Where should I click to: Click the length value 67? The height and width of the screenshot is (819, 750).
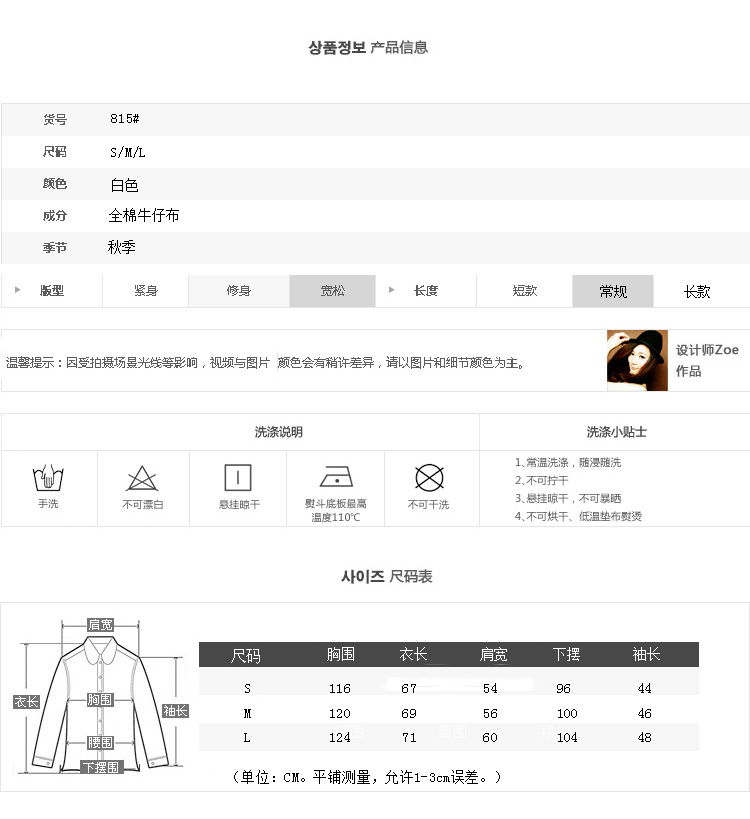(x=409, y=688)
